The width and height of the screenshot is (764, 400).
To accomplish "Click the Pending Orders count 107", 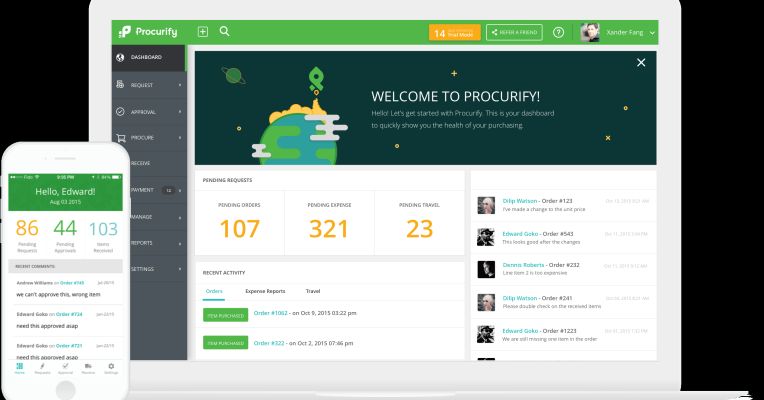I will coord(239,229).
